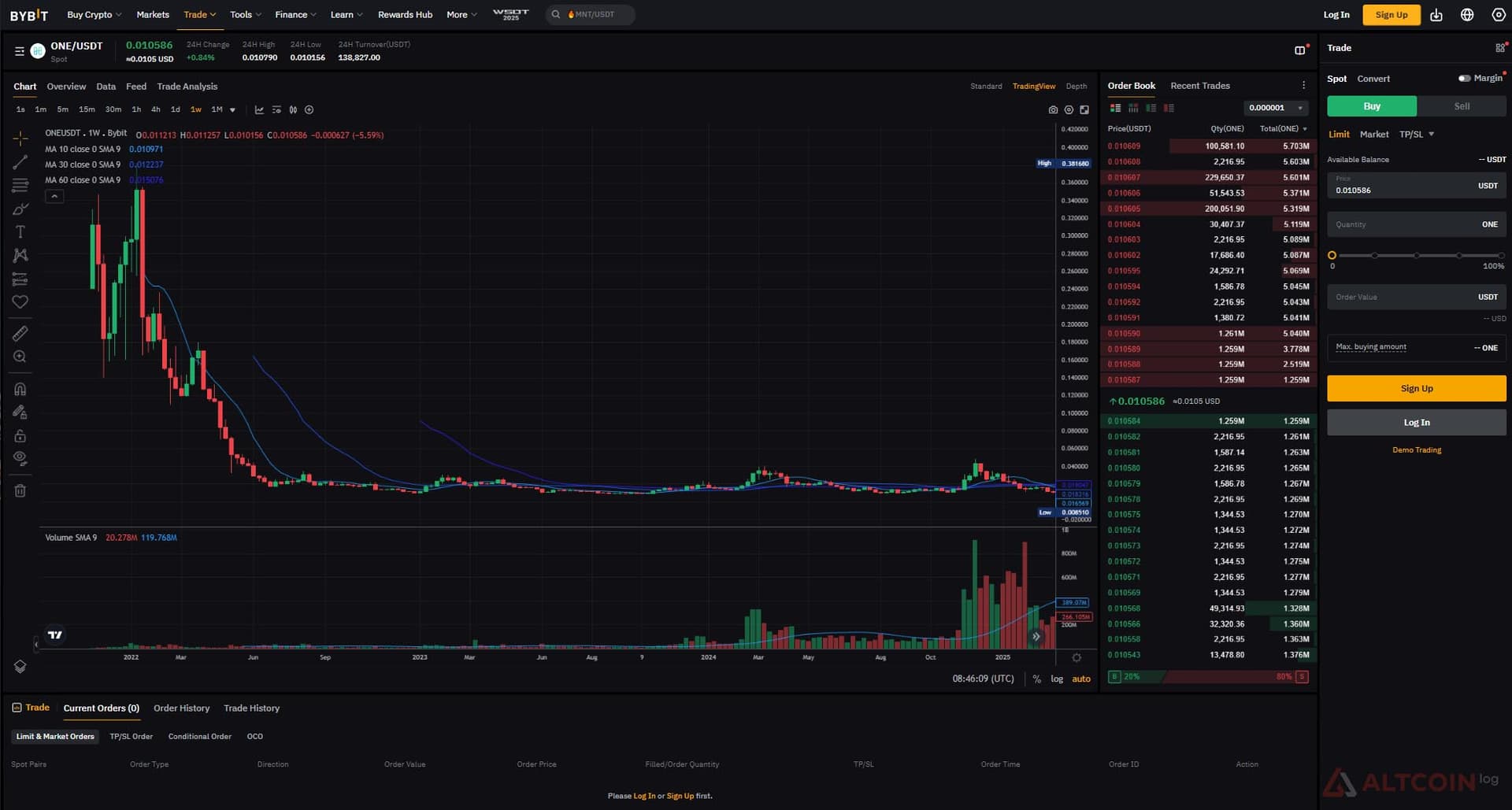Viewport: 1512px width, 810px height.
Task: Click the quantity percentage slider handle
Action: pyautogui.click(x=1332, y=256)
